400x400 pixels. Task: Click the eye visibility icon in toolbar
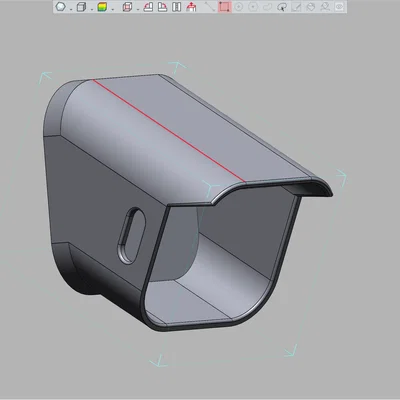[339, 7]
